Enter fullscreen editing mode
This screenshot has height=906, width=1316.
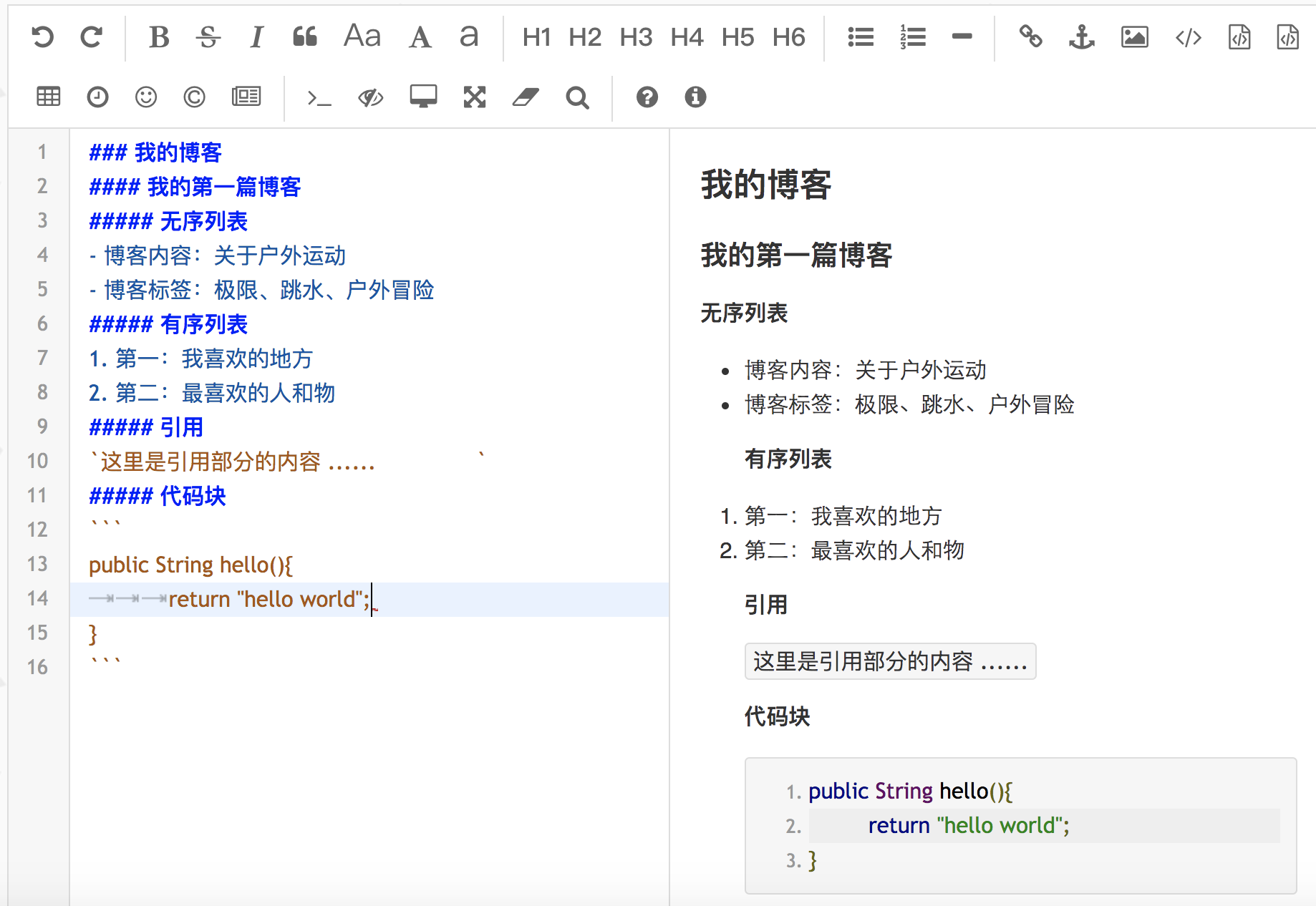coord(474,97)
